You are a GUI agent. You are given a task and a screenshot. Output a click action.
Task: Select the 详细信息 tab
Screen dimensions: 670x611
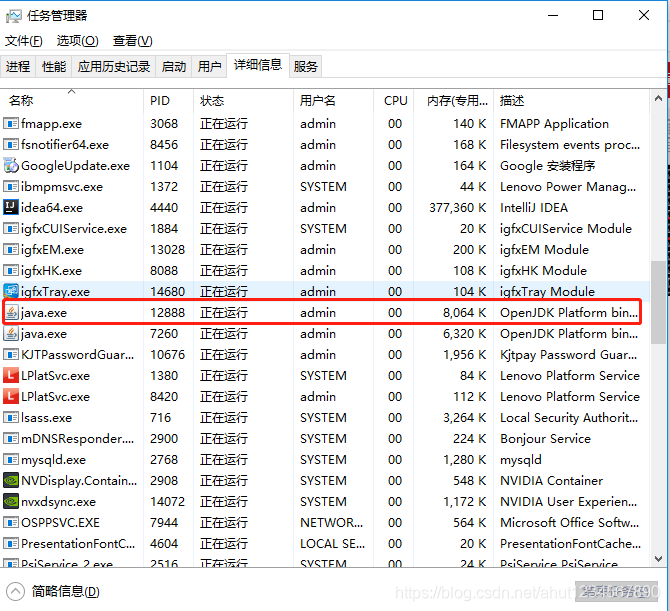258,65
